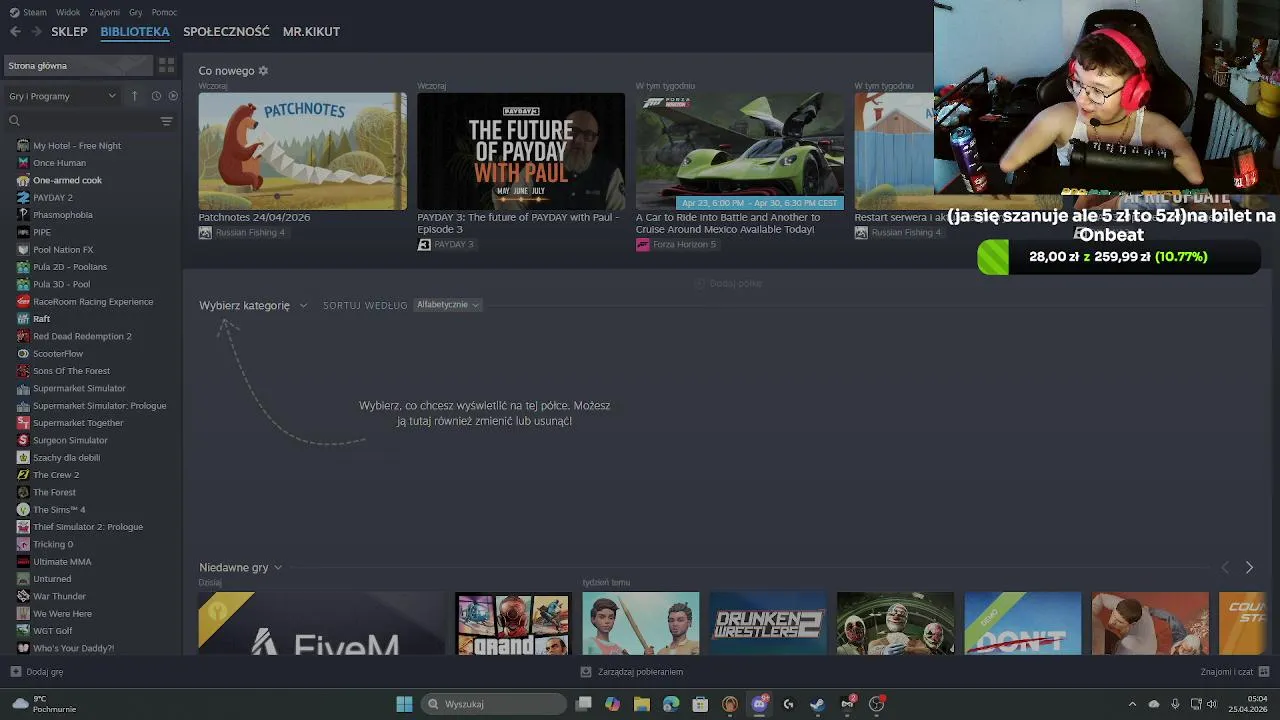1280x720 pixels.
Task: Open the Pomoc menu
Action: click(x=164, y=12)
